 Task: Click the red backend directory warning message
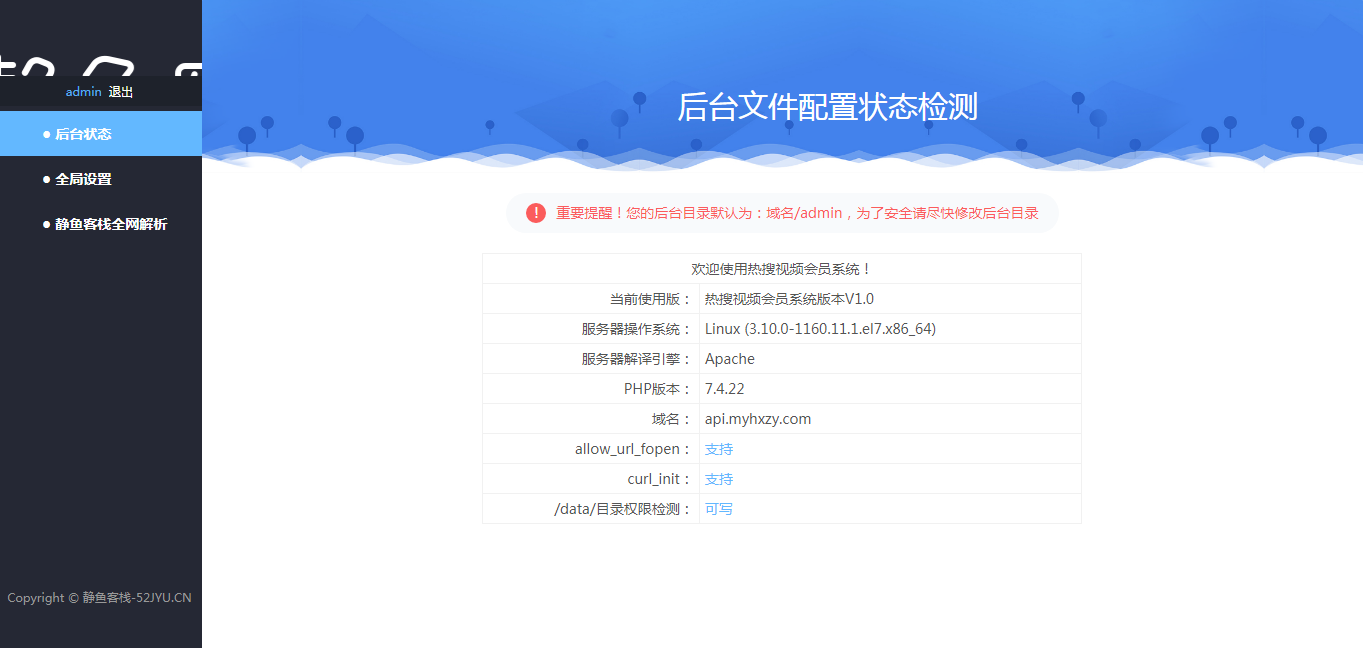[796, 213]
